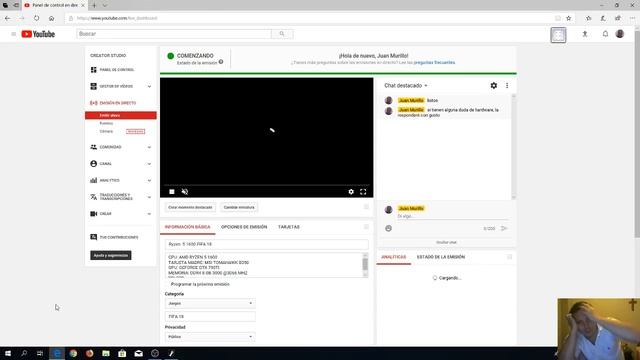Send the chat message arrow
Screen dimensions: 640x360
point(504,229)
